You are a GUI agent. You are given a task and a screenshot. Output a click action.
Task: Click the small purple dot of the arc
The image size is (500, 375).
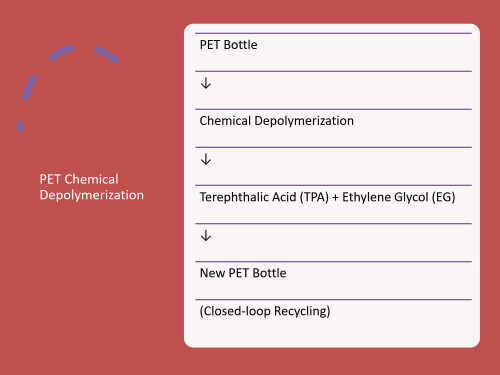coord(21,126)
